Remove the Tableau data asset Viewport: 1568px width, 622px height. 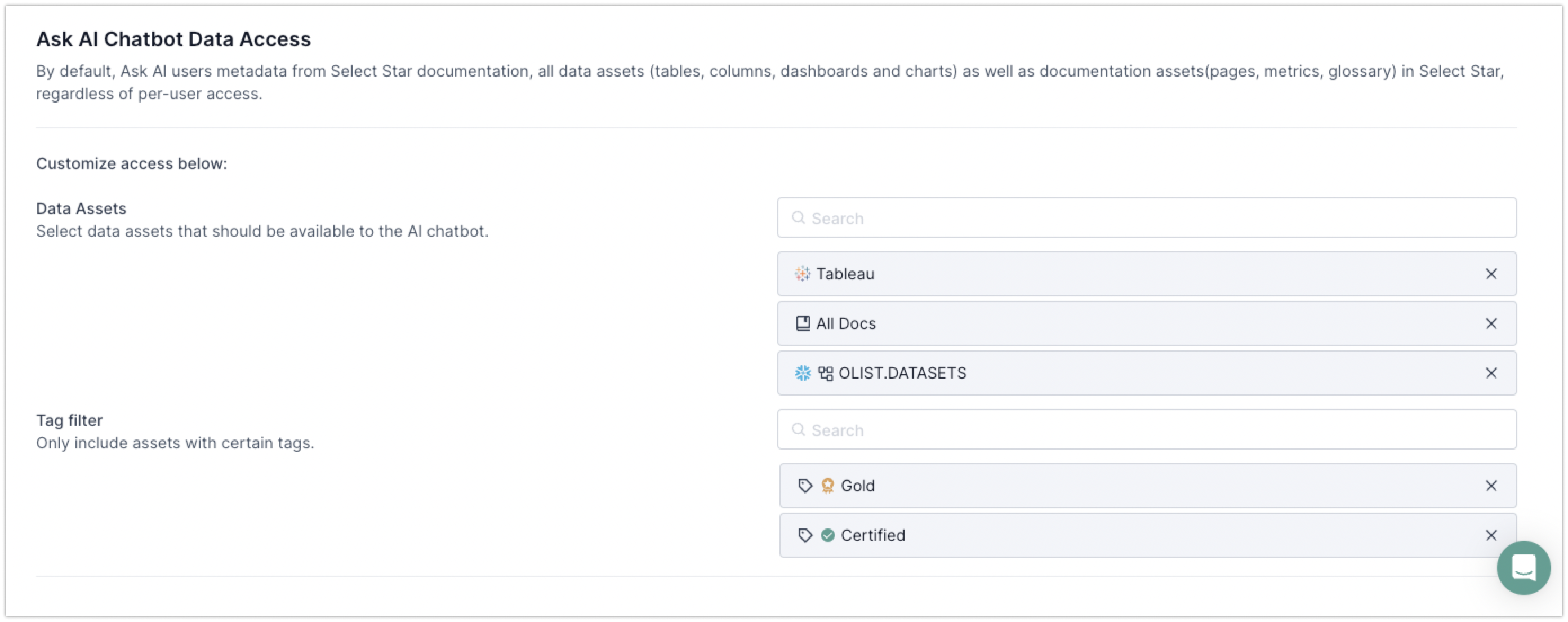pyautogui.click(x=1491, y=274)
